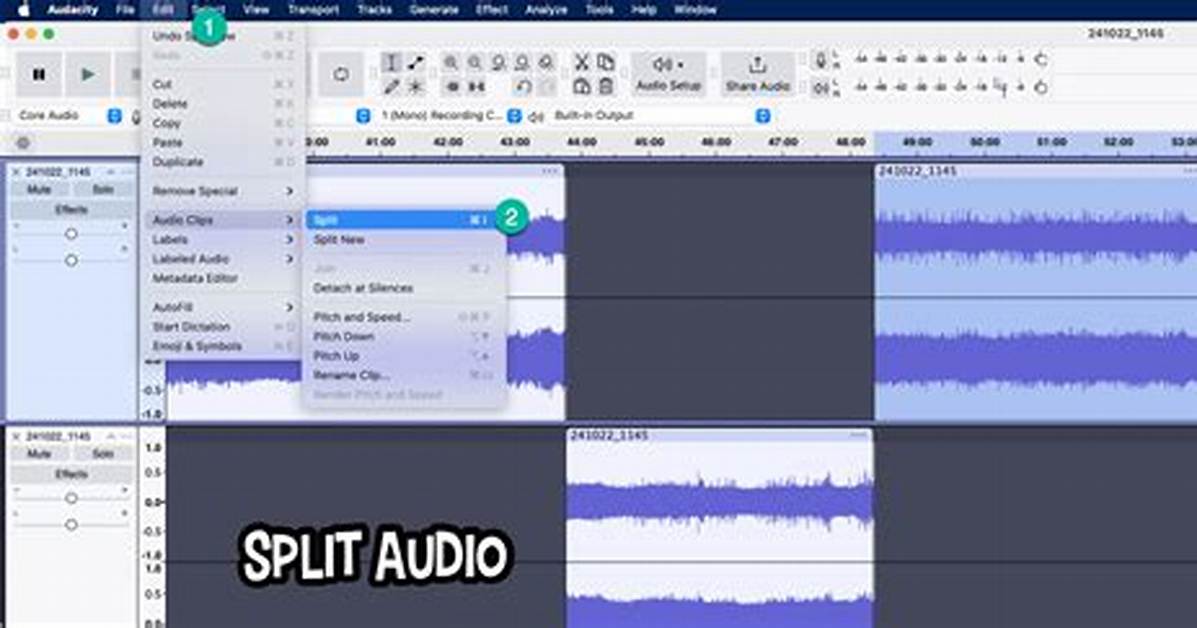Click the Share Audio button
Viewport: 1197px width, 628px height.
click(x=757, y=74)
